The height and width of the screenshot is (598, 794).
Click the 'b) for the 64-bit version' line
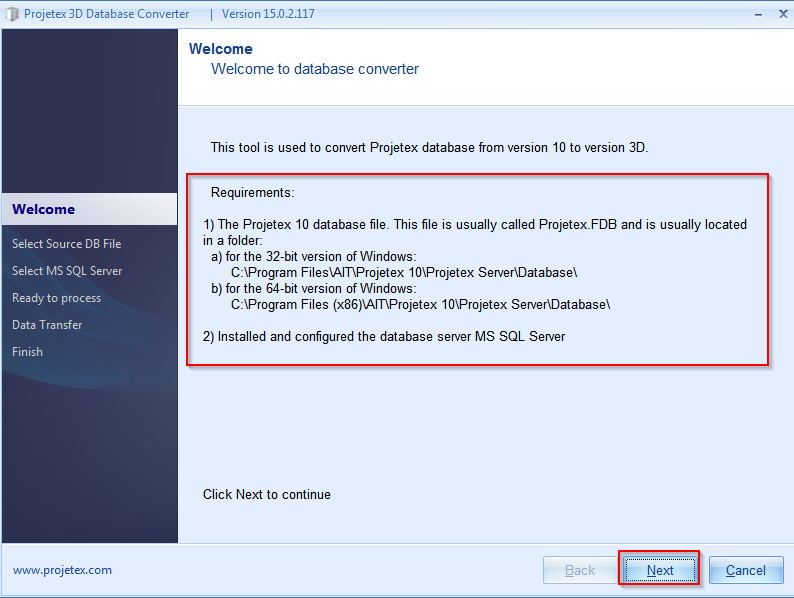click(313, 289)
